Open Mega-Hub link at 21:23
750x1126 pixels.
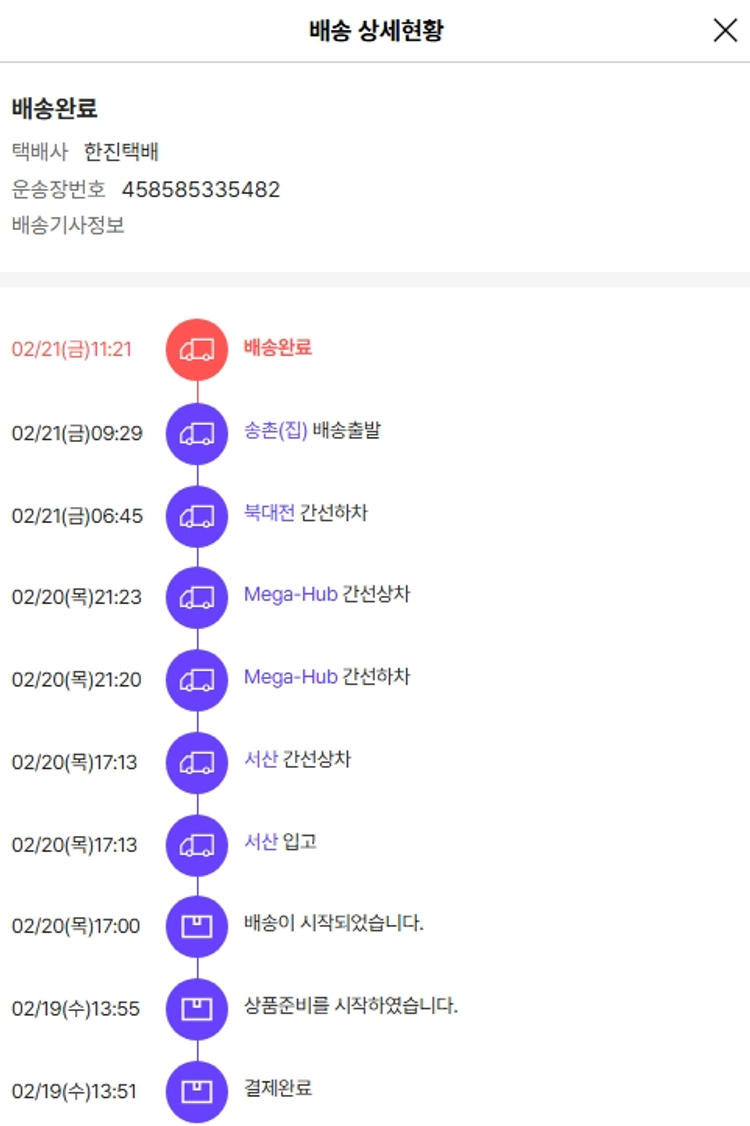[290, 594]
